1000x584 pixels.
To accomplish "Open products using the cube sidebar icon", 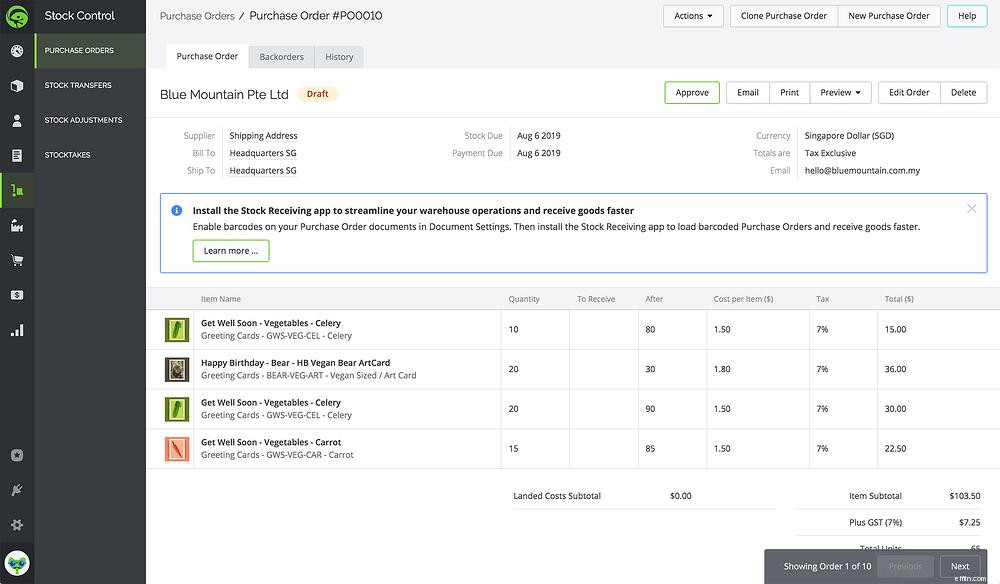I will tap(17, 85).
